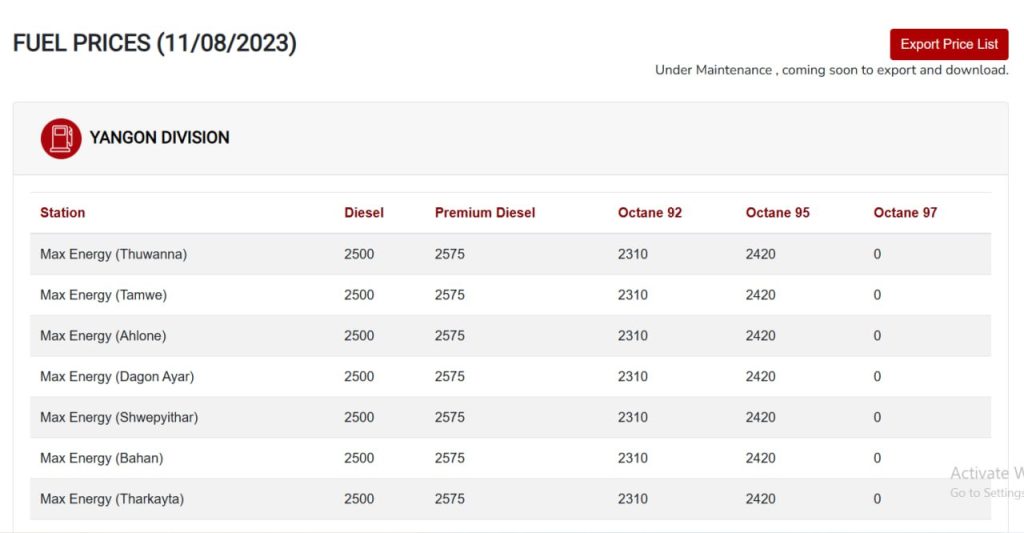Image resolution: width=1024 pixels, height=533 pixels.
Task: Click the Max Energy (Bahan) station name
Action: 101,458
